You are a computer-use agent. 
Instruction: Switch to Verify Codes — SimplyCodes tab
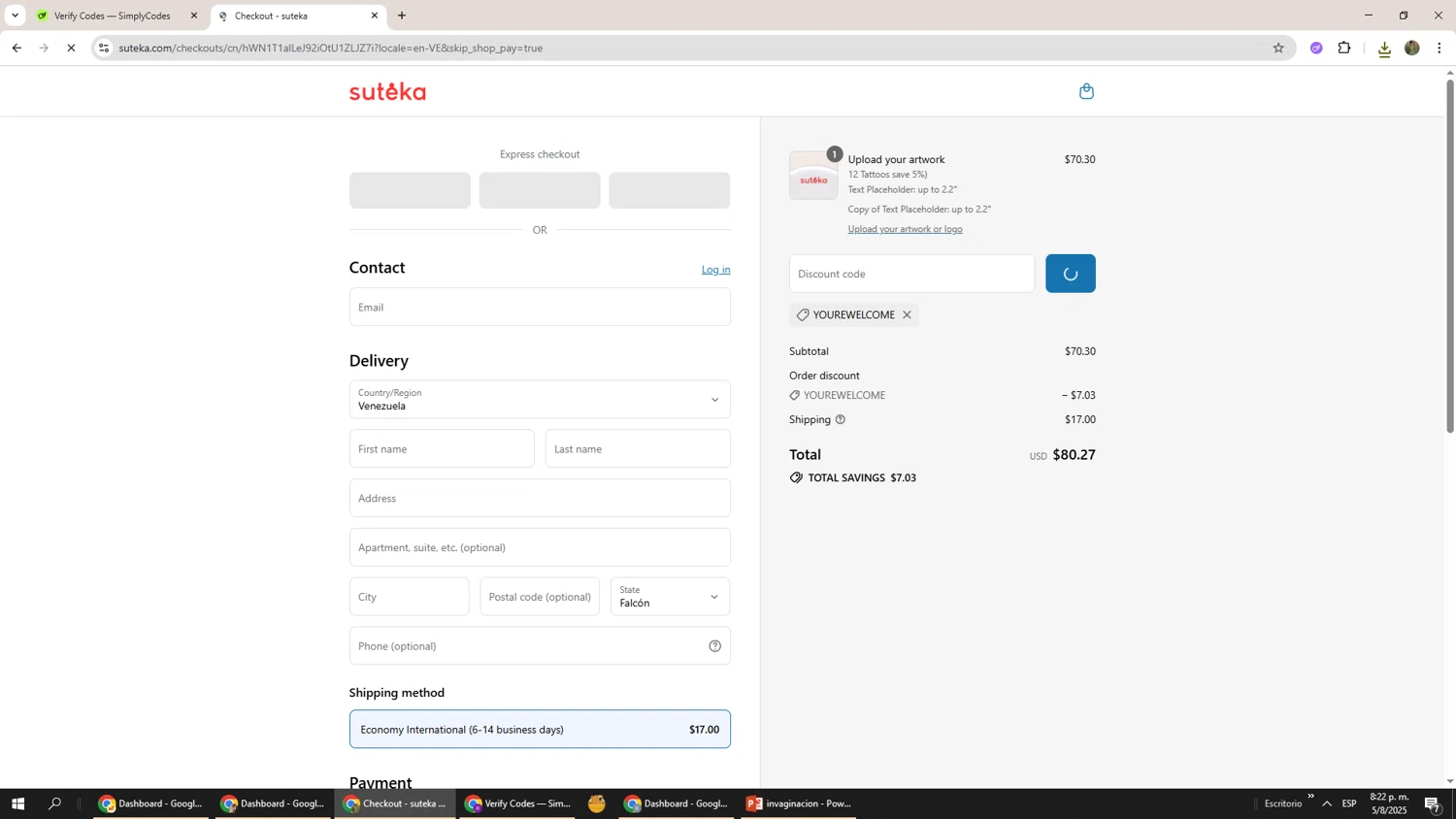tap(115, 16)
